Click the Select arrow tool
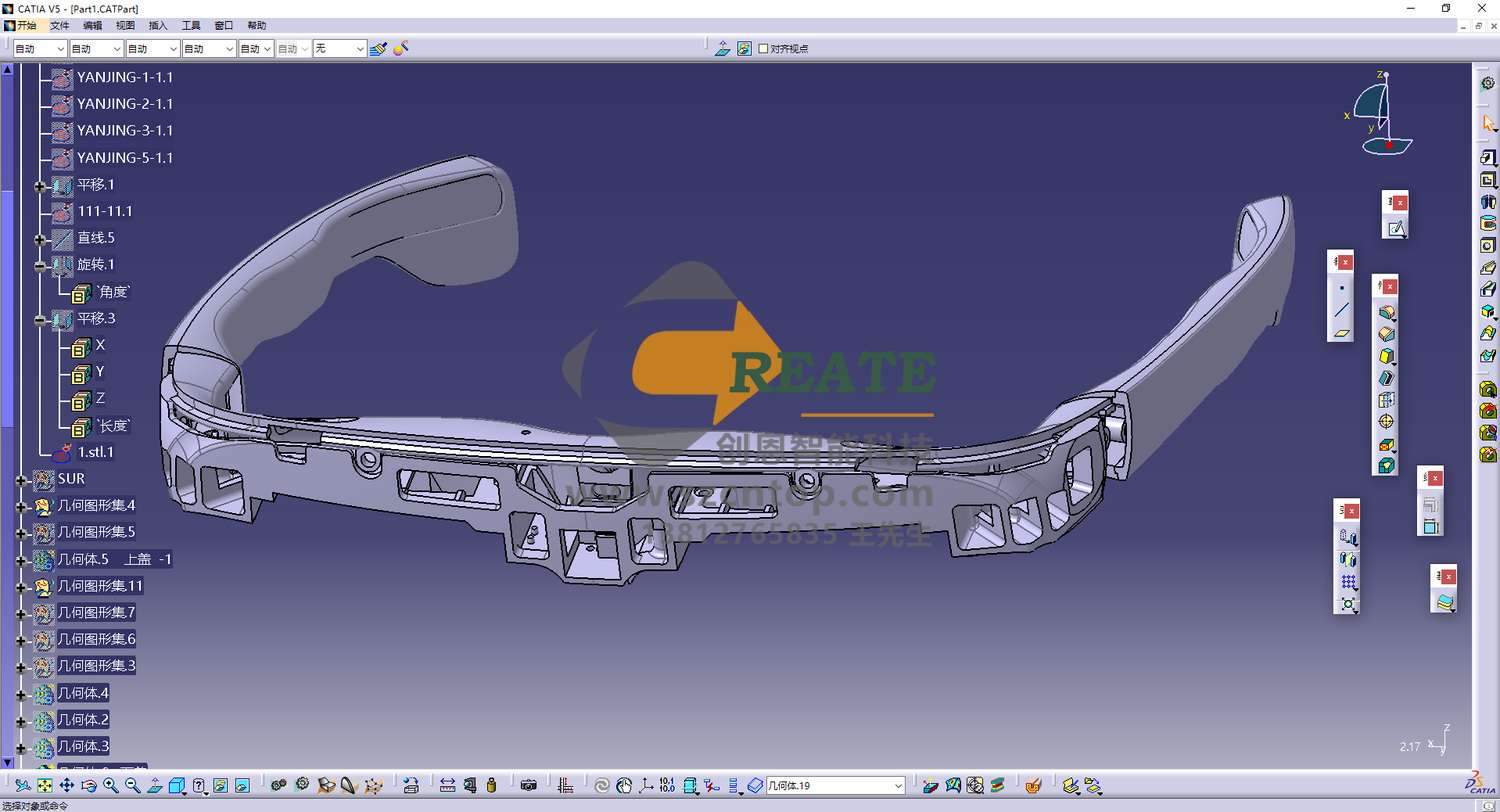 point(1487,123)
